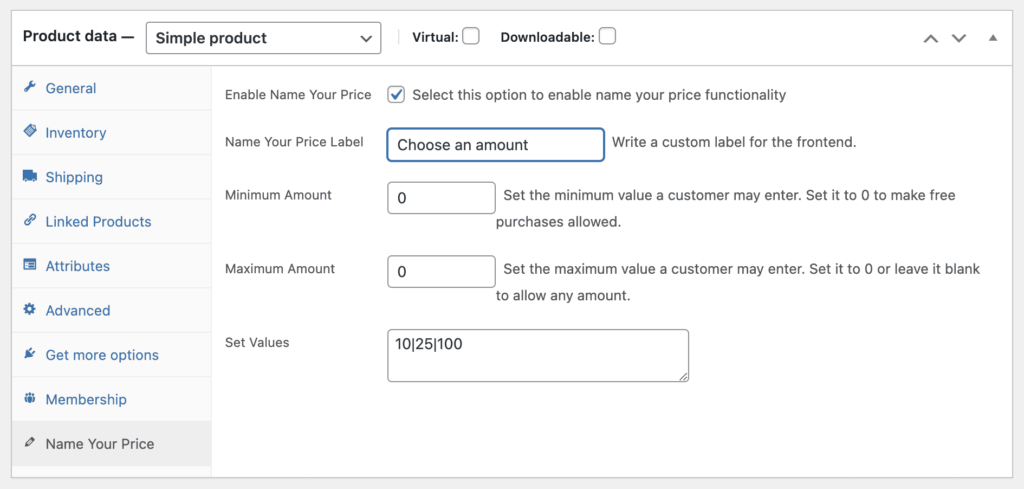Screen dimensions: 1024x489
Task: Move Product data panel down arrow
Action: [x=959, y=39]
